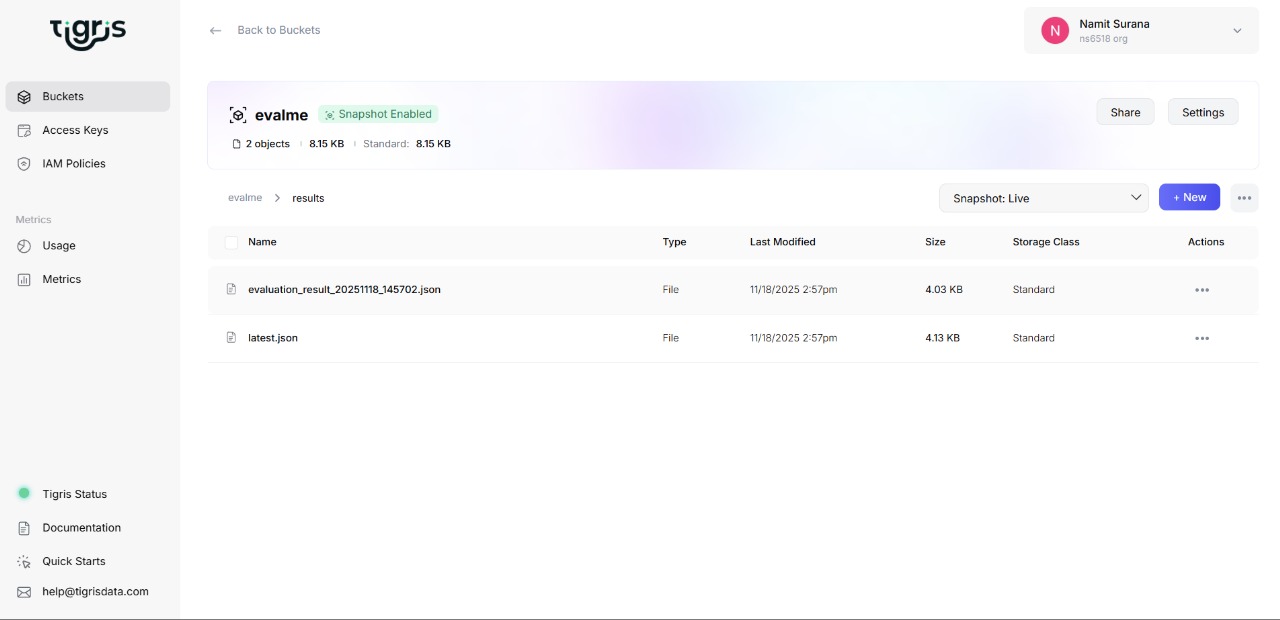The image size is (1280, 620).
Task: Toggle the select-all checkbox in table header
Action: click(232, 242)
